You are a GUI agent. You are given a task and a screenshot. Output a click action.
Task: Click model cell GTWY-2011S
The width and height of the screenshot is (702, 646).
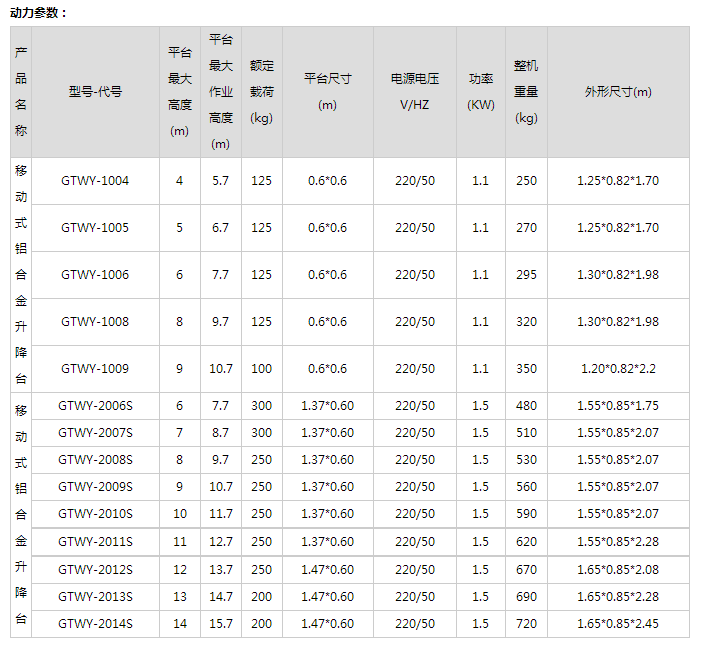tap(95, 542)
